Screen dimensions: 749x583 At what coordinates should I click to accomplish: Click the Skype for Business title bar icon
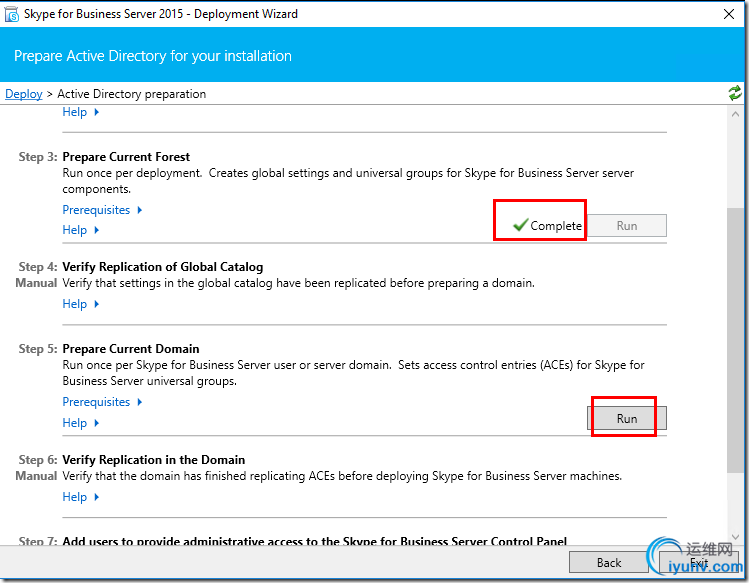coord(14,14)
